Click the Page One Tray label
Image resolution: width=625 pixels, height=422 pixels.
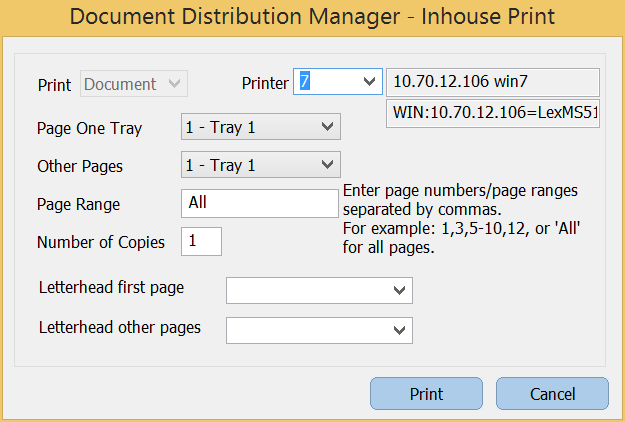point(89,128)
